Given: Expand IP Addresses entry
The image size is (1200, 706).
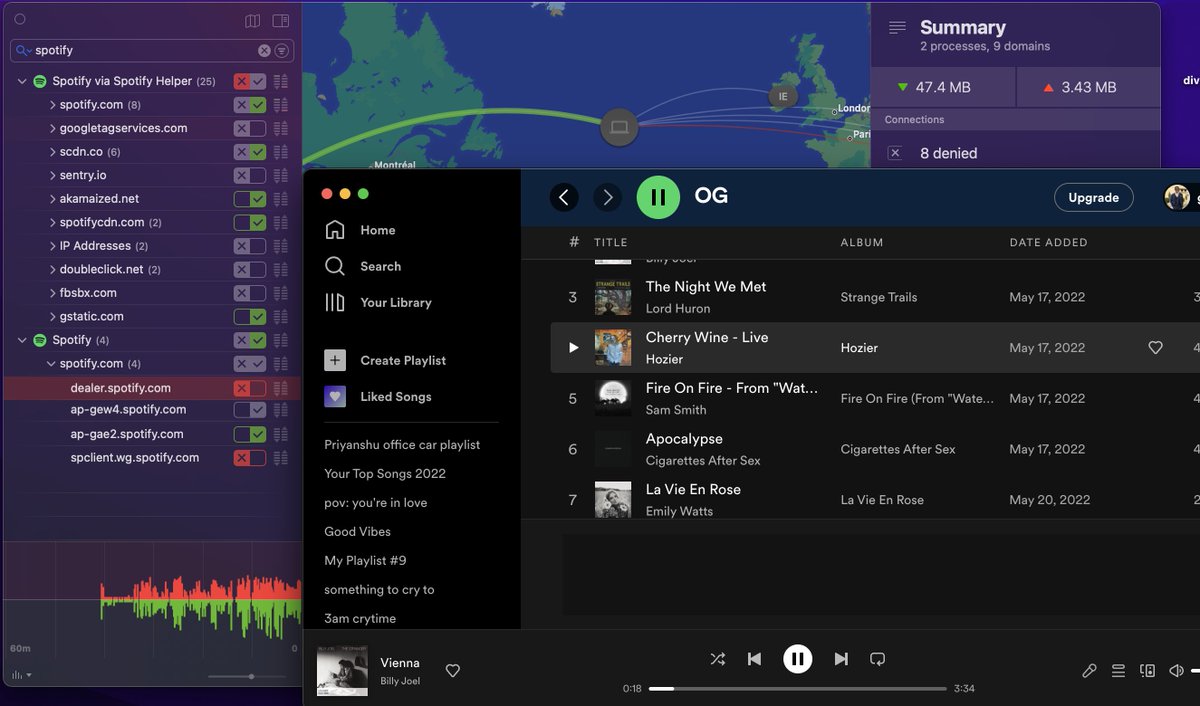Looking at the screenshot, I should tap(53, 246).
